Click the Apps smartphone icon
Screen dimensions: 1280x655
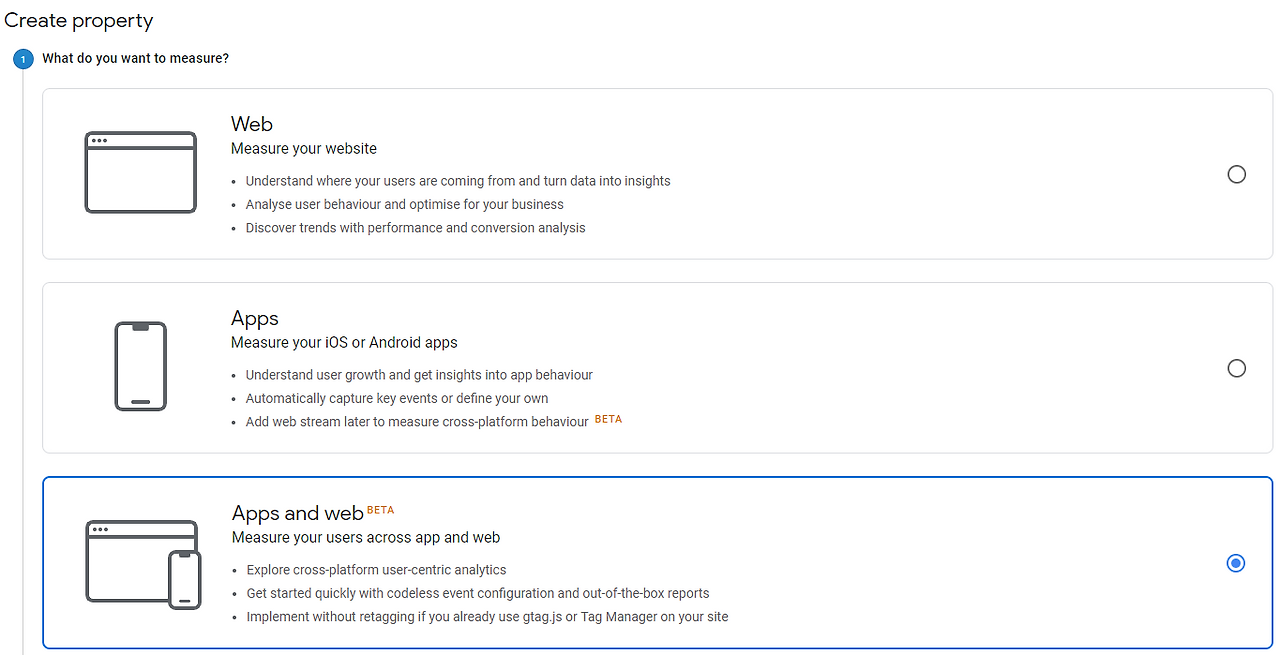point(140,366)
